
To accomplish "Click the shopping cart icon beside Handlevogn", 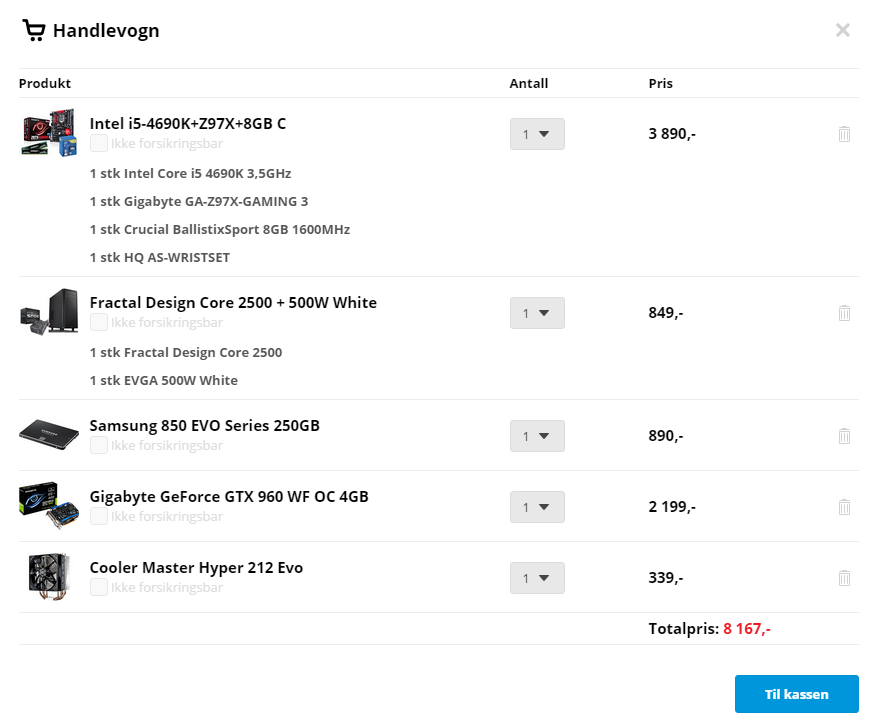I will click(x=33, y=30).
